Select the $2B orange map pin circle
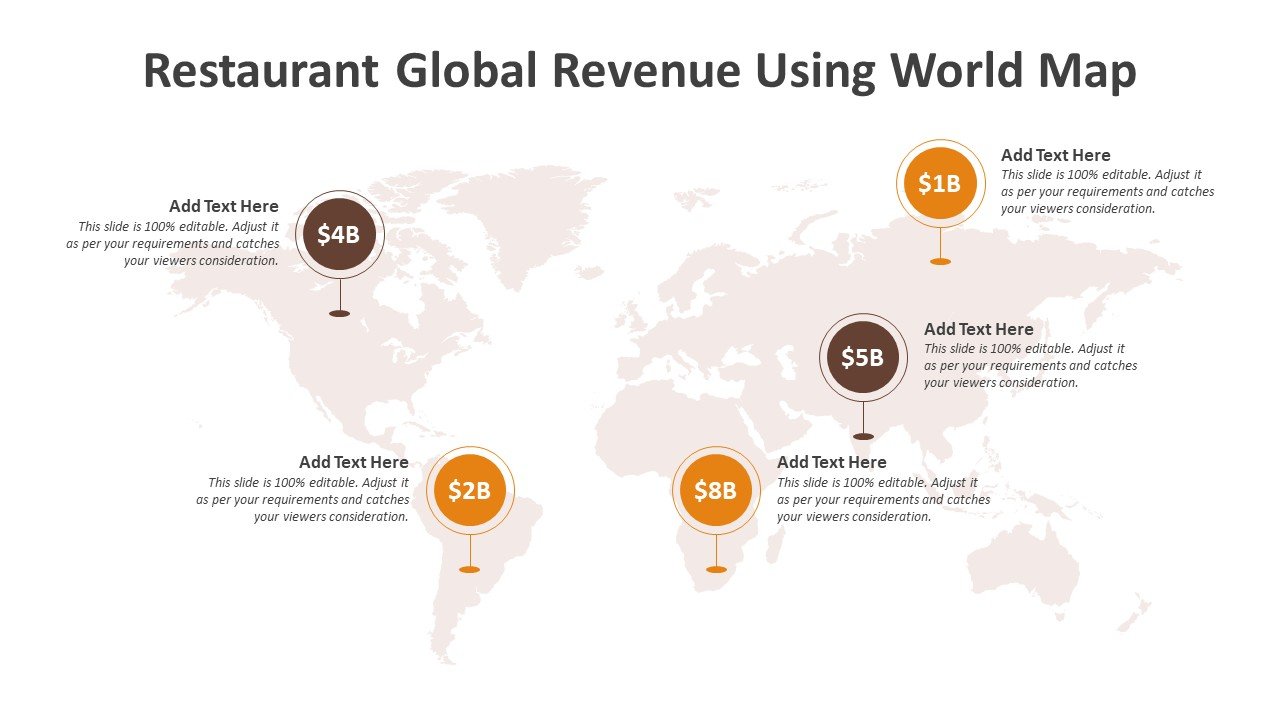The height and width of the screenshot is (720, 1280). [x=470, y=490]
